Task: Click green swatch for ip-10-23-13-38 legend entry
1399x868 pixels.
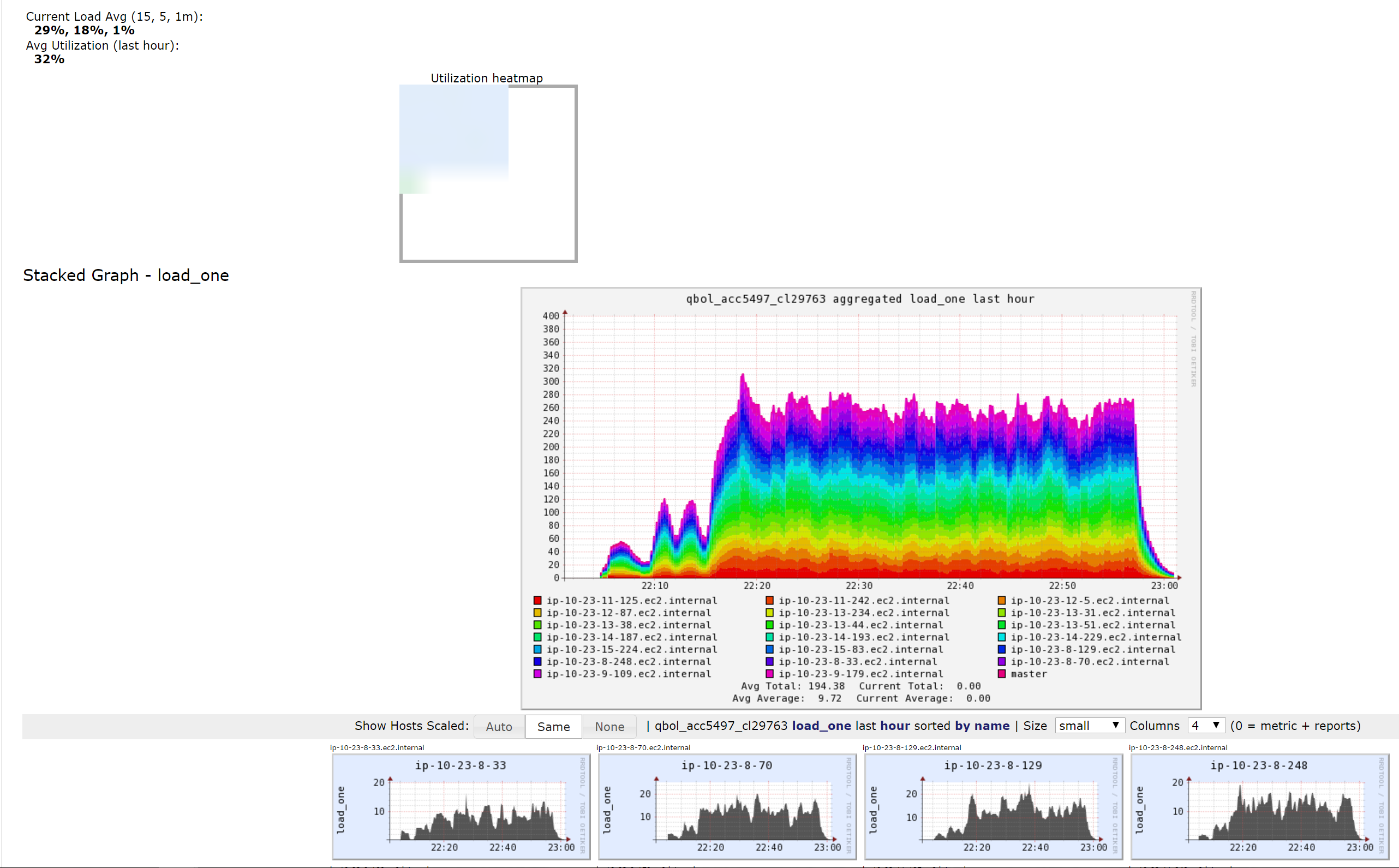Action: pos(537,625)
